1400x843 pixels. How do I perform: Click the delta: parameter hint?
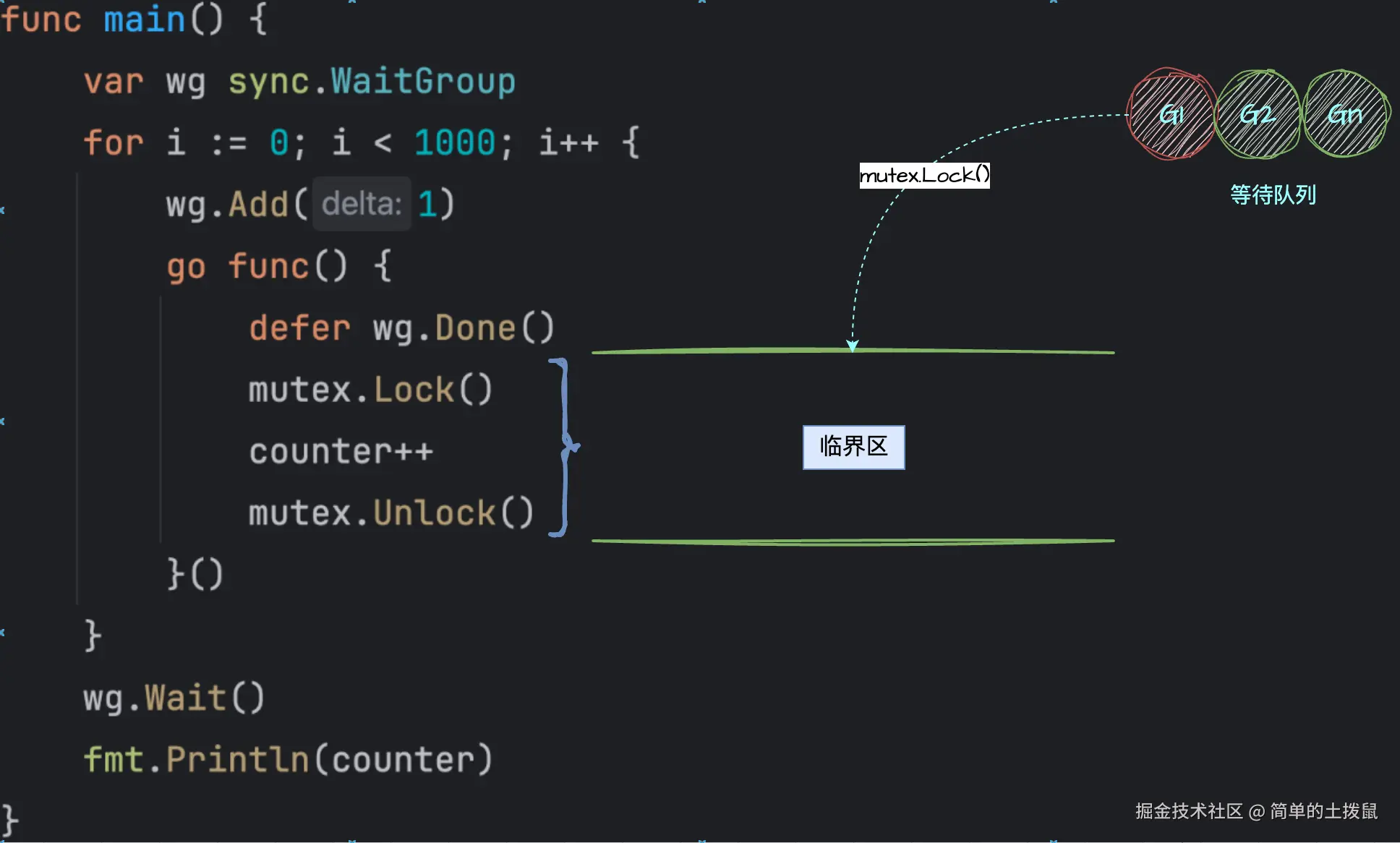point(362,204)
